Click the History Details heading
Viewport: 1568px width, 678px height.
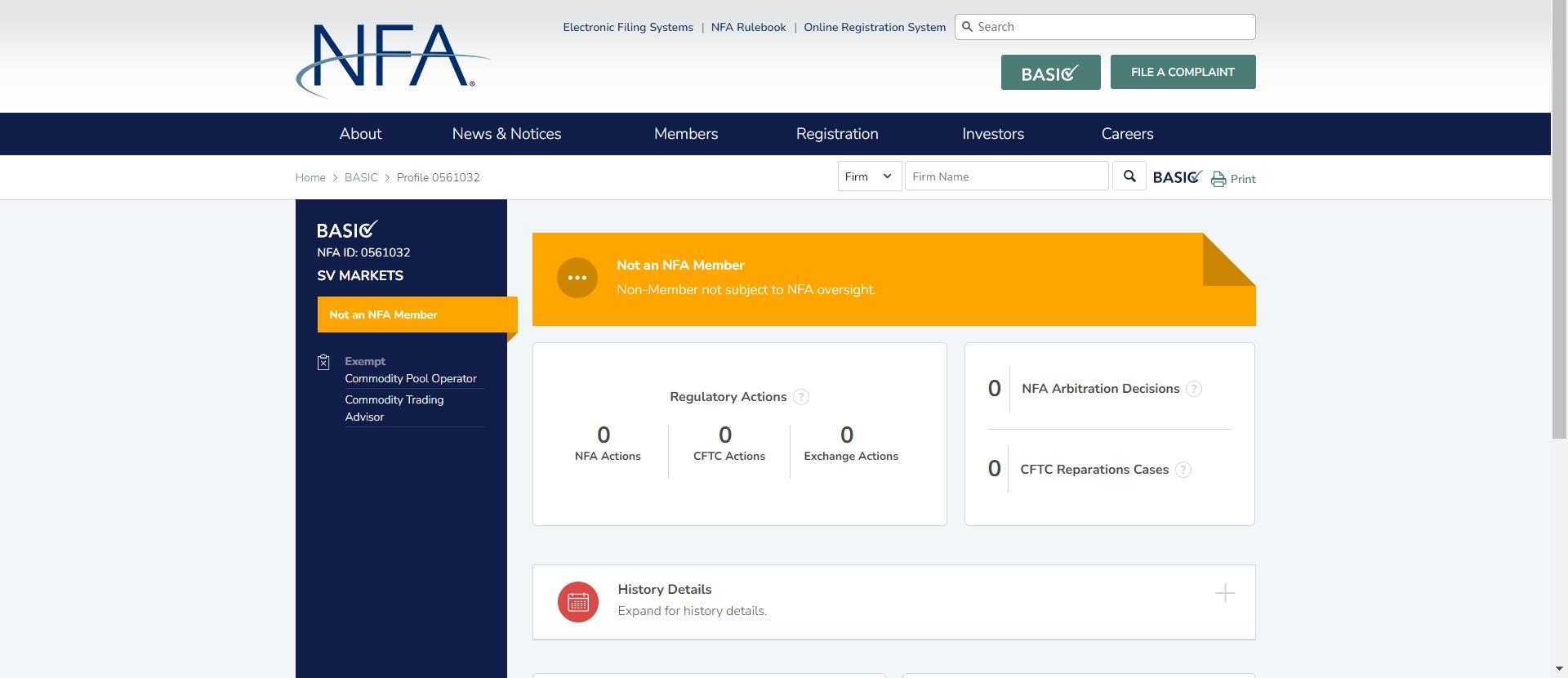[665, 590]
